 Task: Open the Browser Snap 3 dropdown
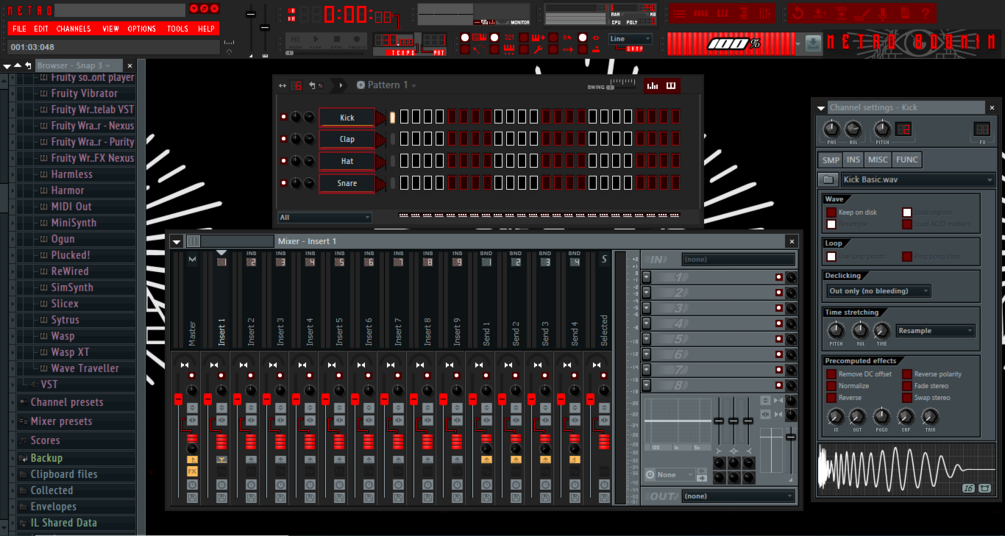coord(79,65)
